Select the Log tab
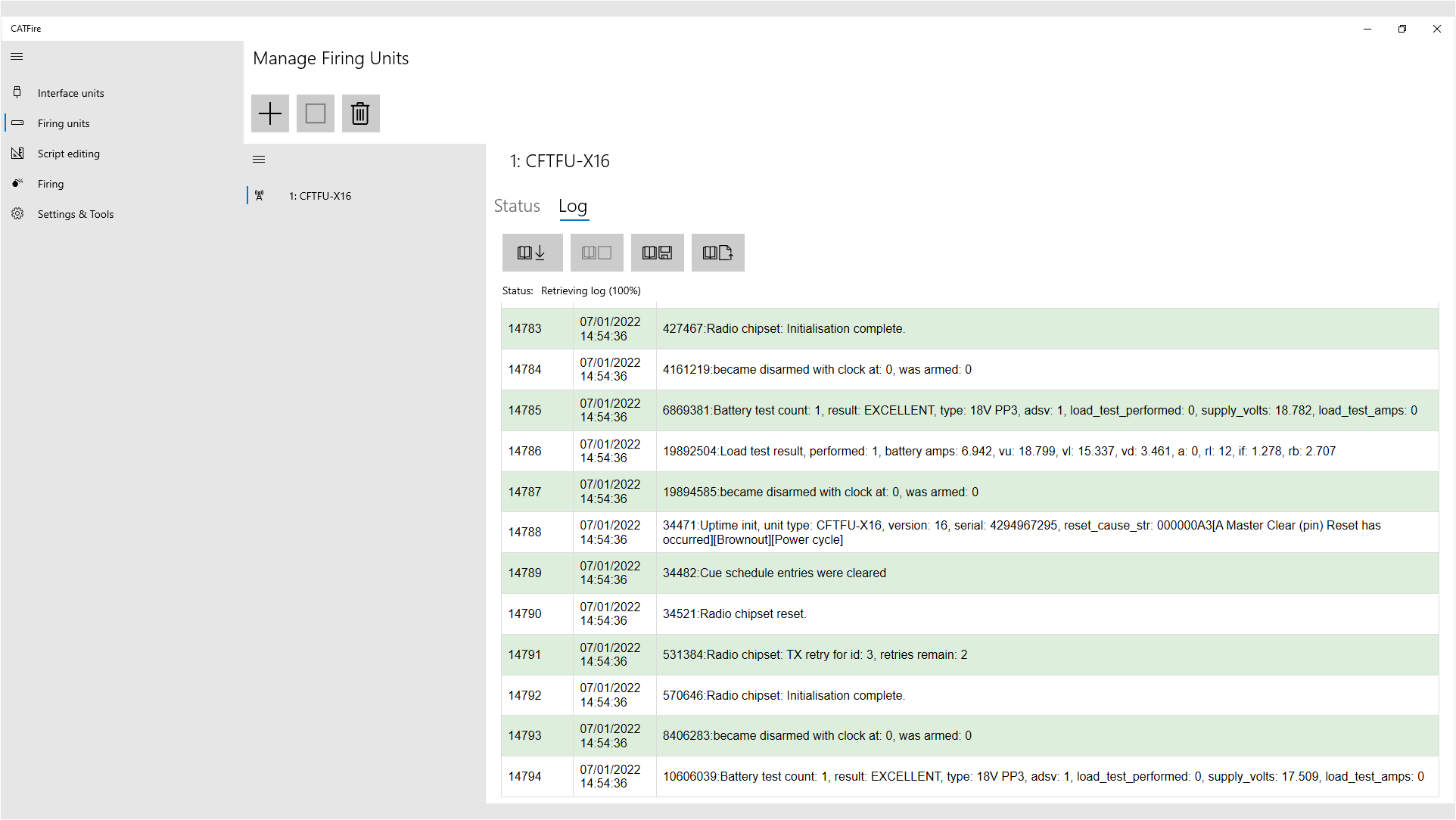The width and height of the screenshot is (1456, 820). pyautogui.click(x=573, y=207)
